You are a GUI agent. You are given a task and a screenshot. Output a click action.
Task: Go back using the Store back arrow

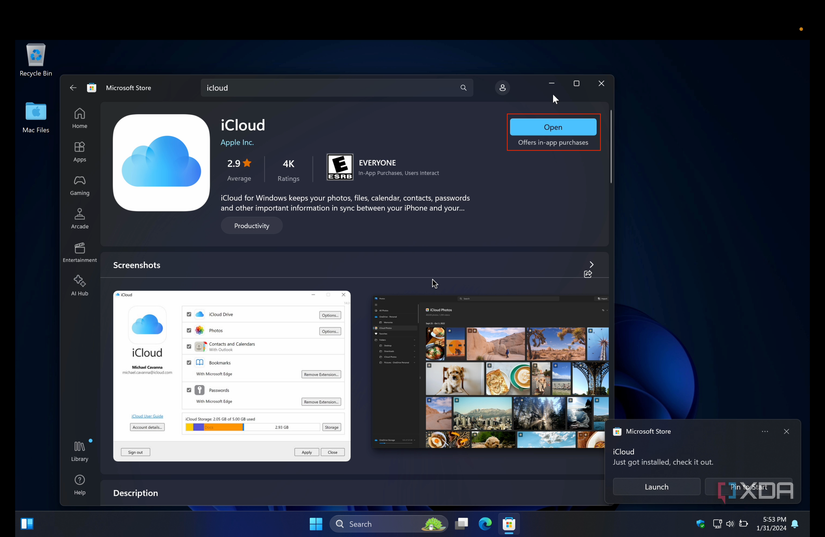tap(73, 88)
